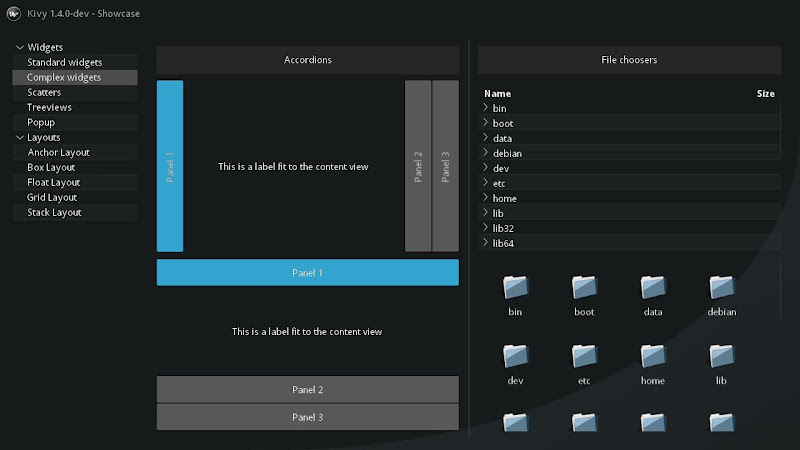Open the Scatters showcase
Screen dimensions: 800x450
point(75,92)
